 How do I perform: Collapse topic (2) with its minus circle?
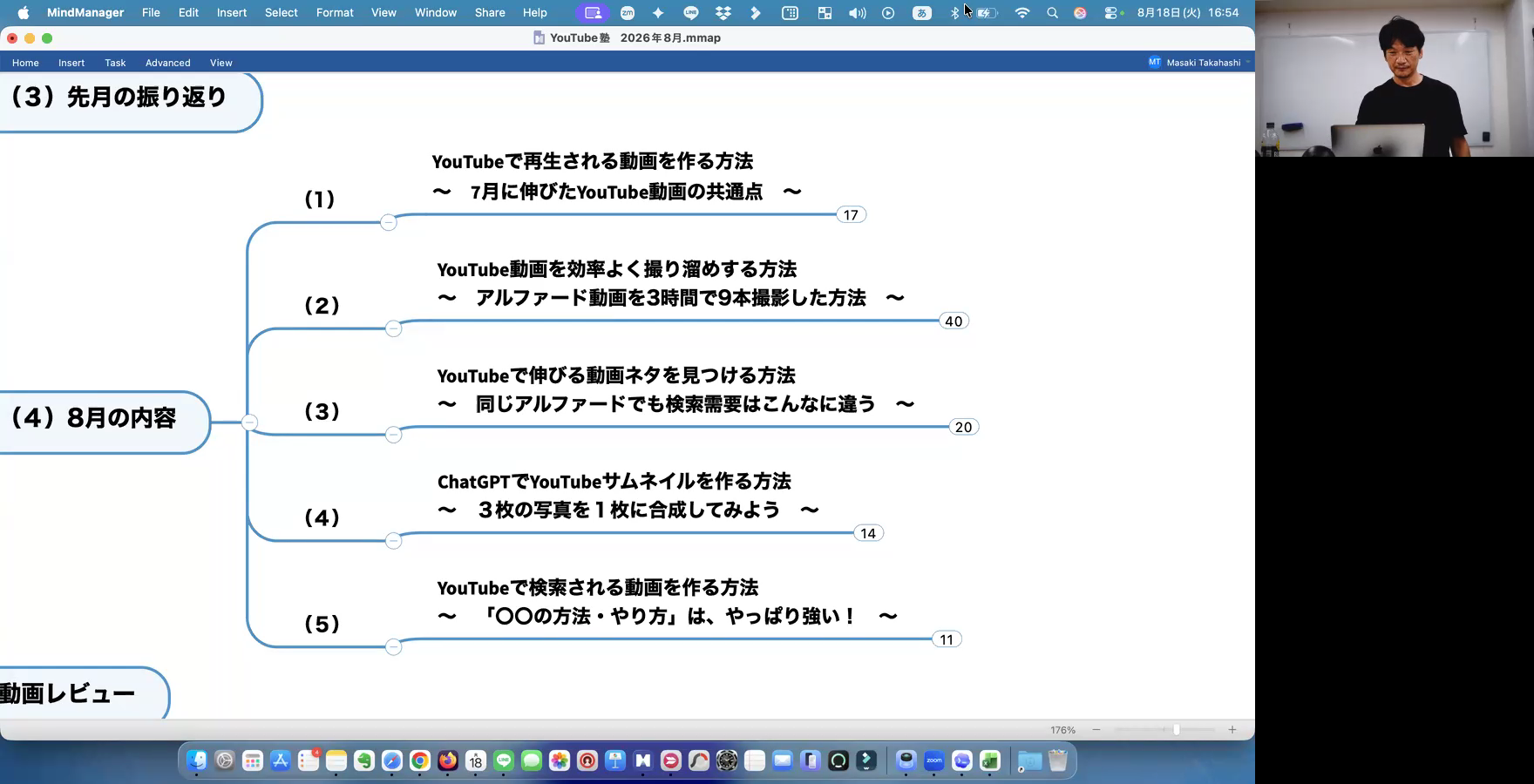point(393,328)
